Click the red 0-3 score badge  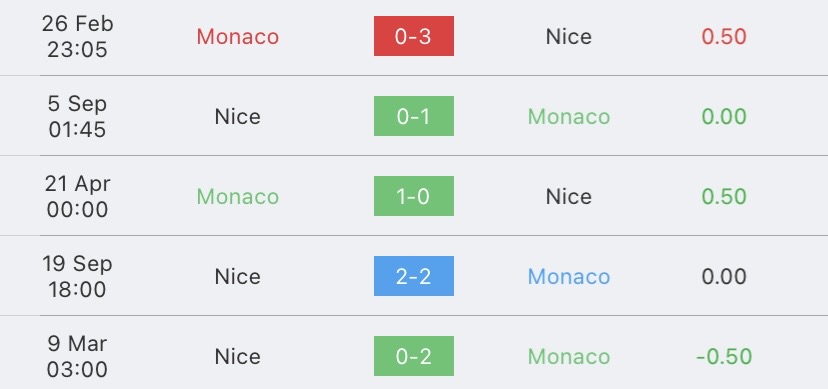point(413,36)
